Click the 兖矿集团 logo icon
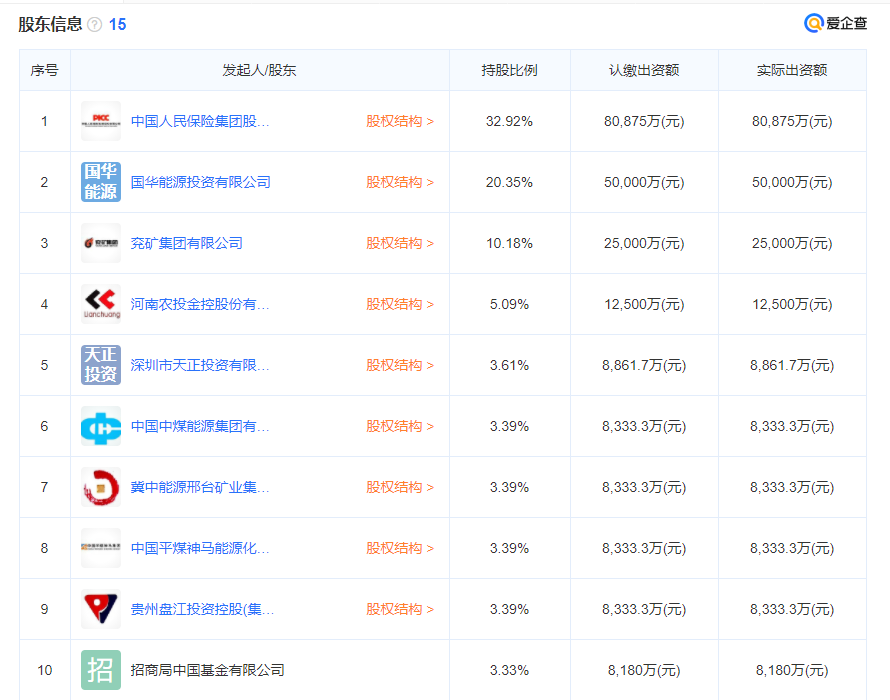890x700 pixels. tap(100, 243)
